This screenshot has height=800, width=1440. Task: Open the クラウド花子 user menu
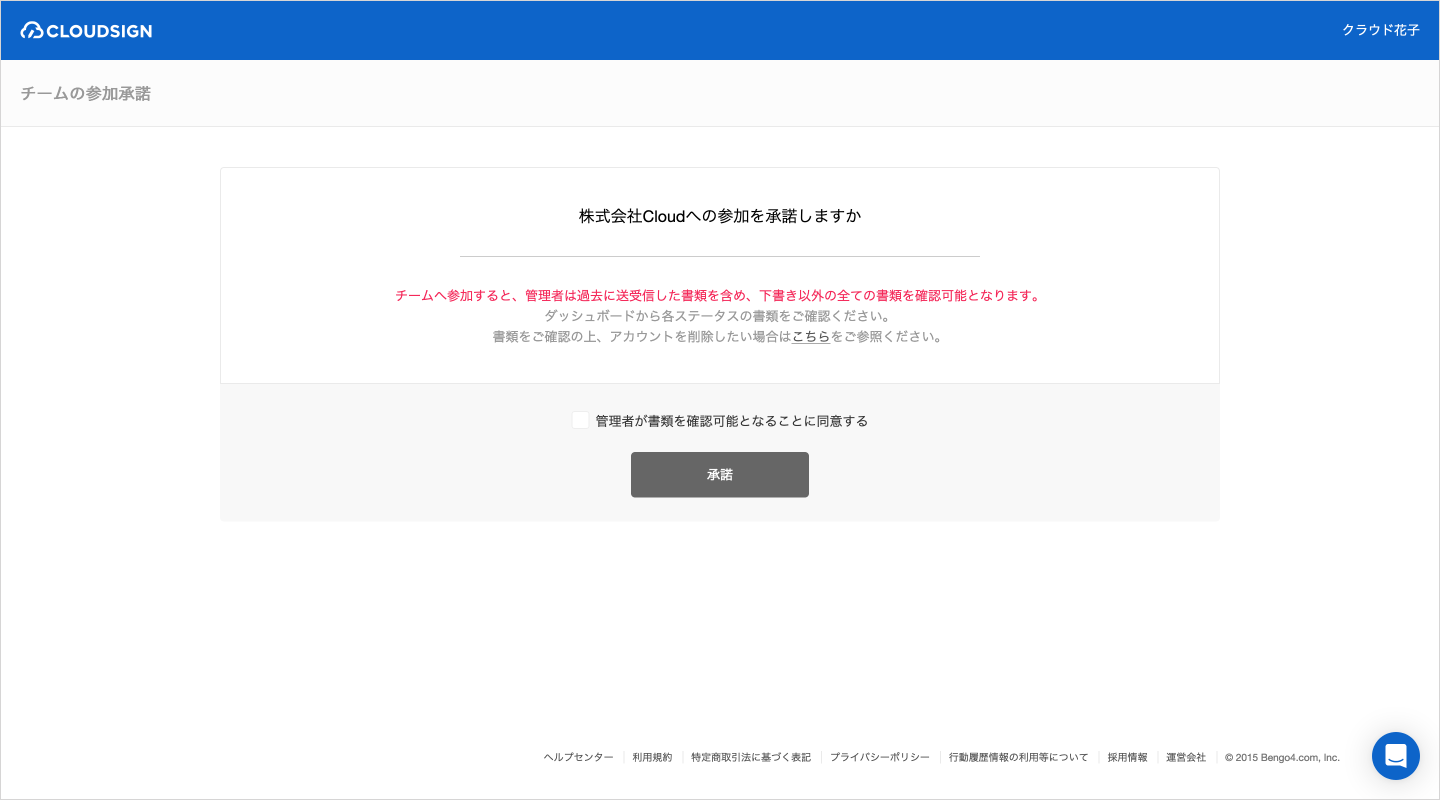pos(1380,30)
